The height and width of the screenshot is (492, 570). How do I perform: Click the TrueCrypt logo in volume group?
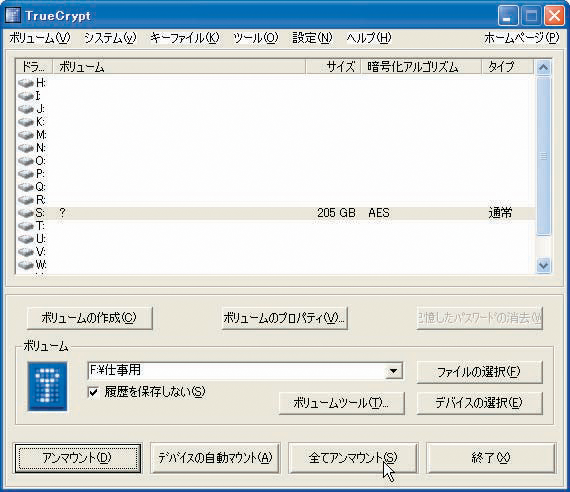[x=48, y=386]
